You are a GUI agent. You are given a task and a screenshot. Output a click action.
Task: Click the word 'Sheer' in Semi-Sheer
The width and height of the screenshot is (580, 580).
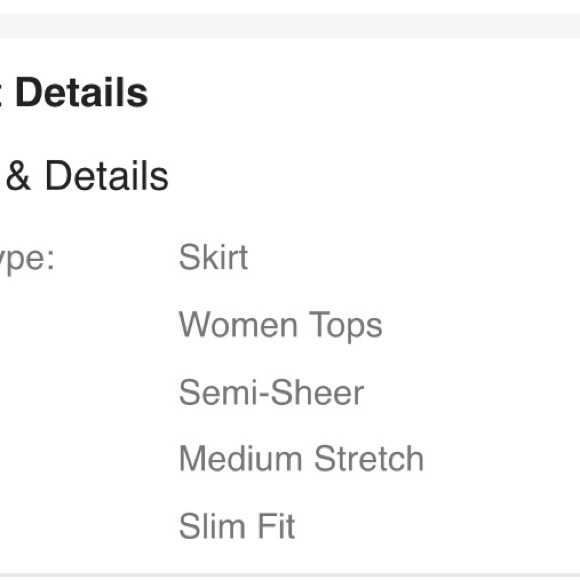[318, 392]
